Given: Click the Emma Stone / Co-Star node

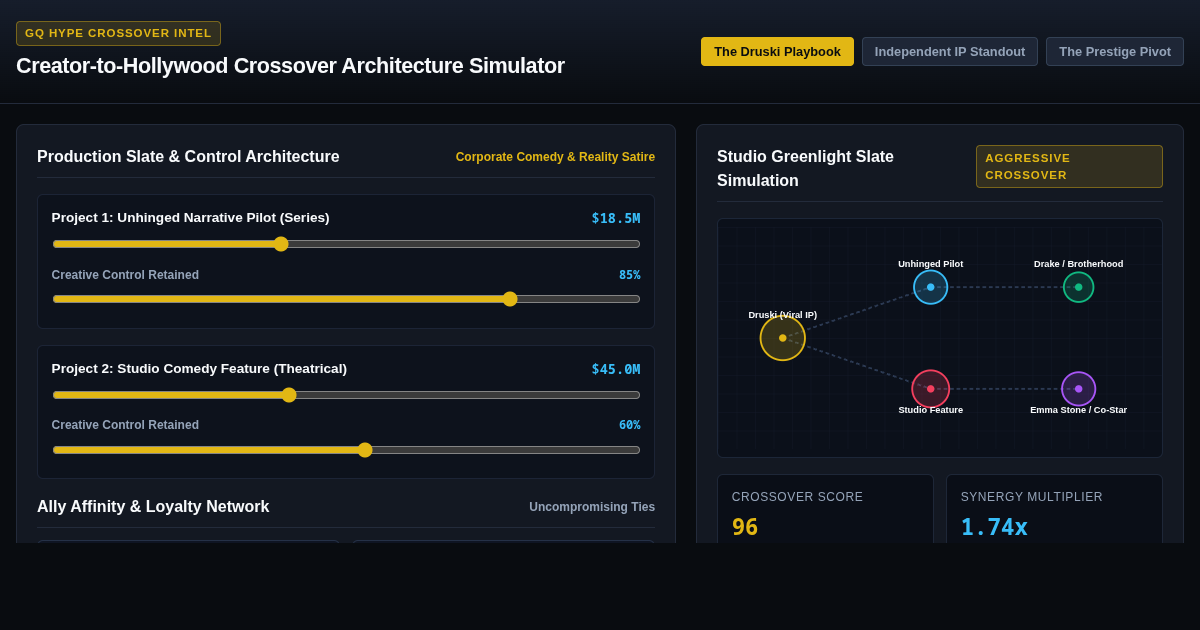Looking at the screenshot, I should (1079, 389).
